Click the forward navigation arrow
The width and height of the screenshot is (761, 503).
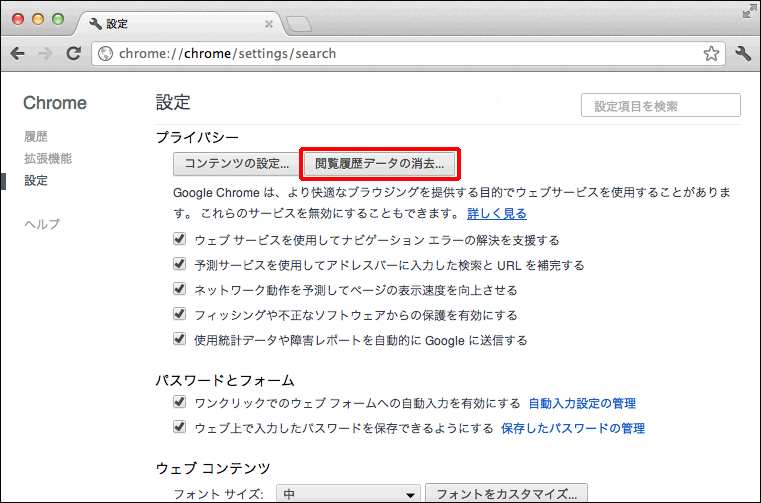click(46, 53)
